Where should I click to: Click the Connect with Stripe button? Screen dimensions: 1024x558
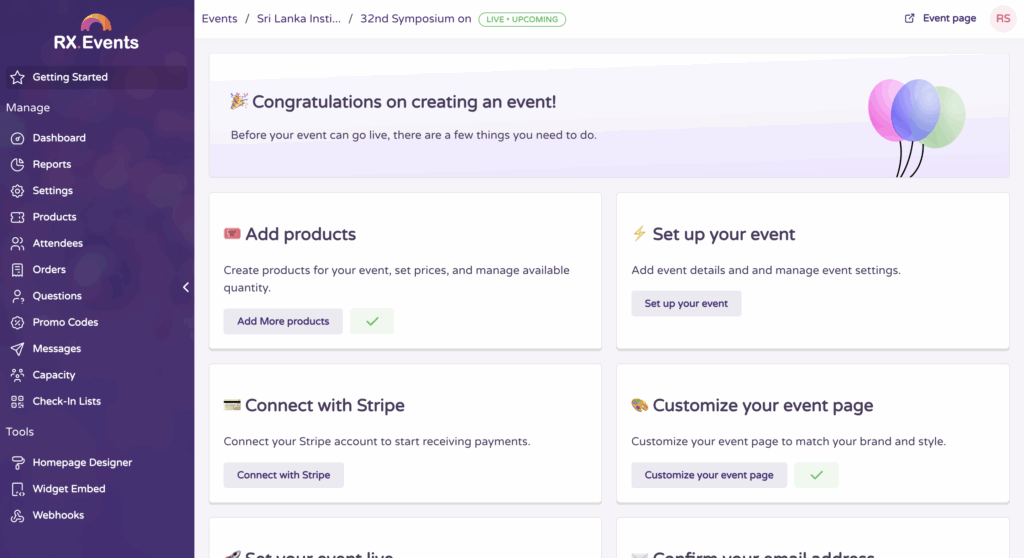click(283, 475)
